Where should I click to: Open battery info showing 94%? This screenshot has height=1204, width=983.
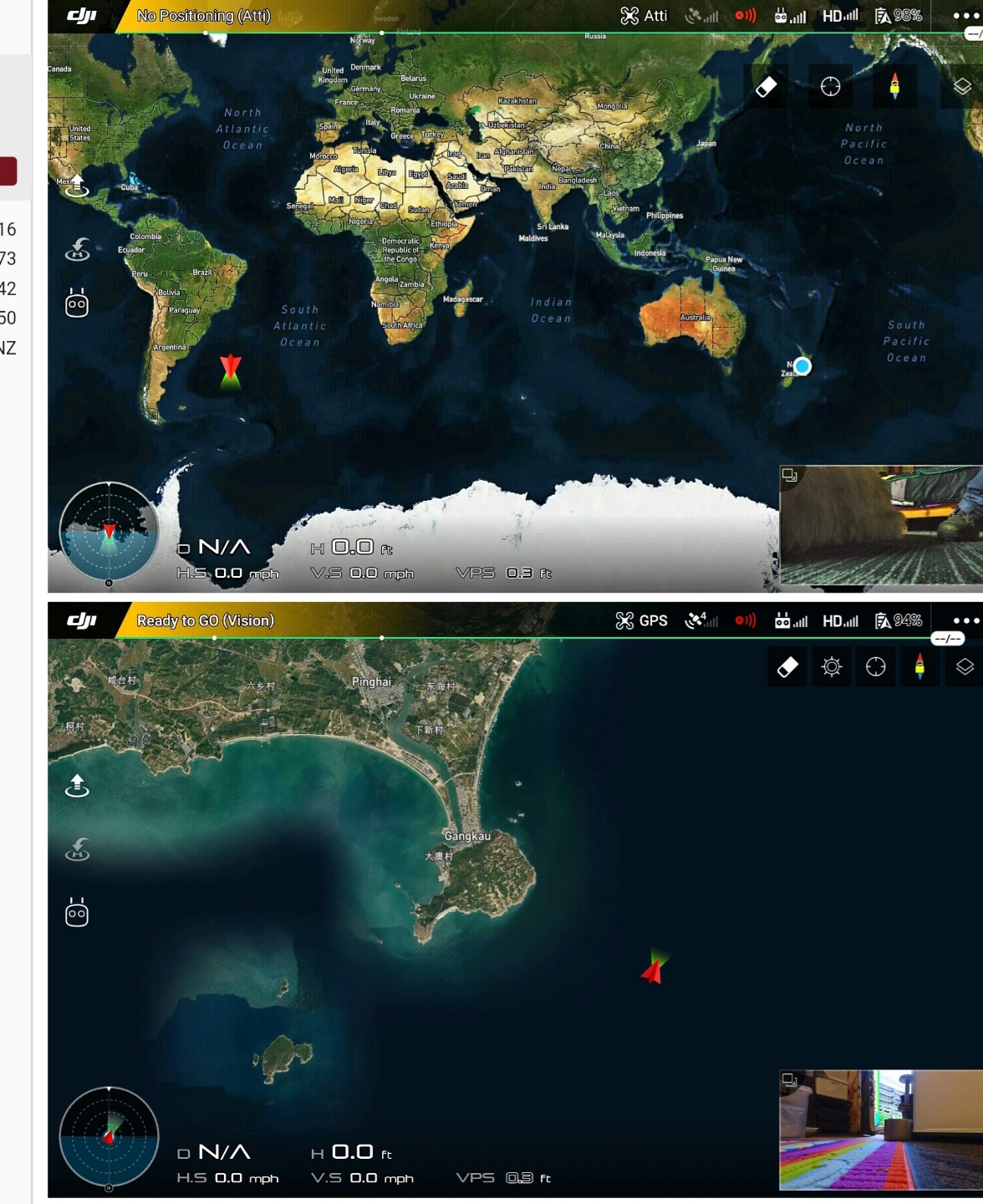(x=899, y=620)
